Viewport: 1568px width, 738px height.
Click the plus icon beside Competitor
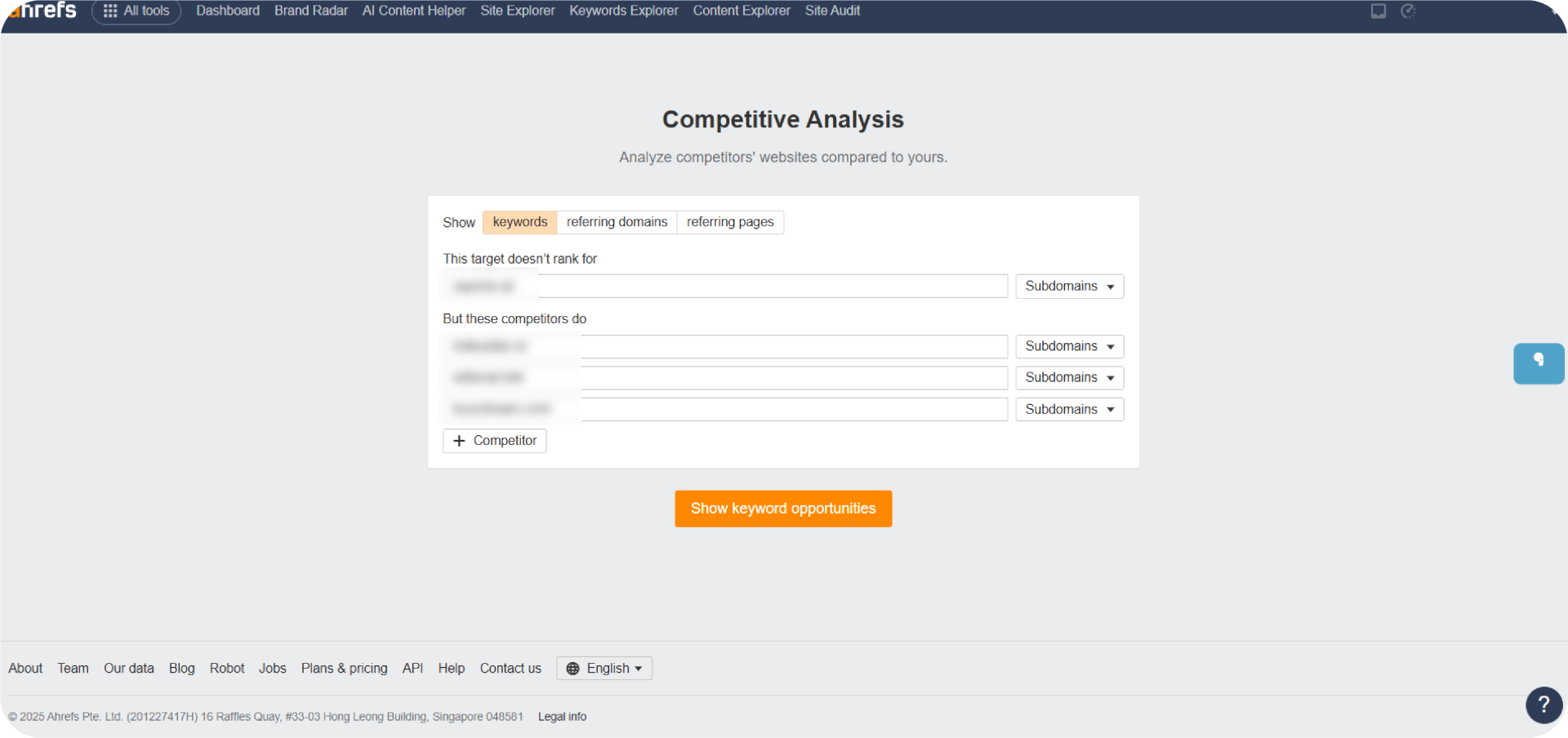(459, 441)
